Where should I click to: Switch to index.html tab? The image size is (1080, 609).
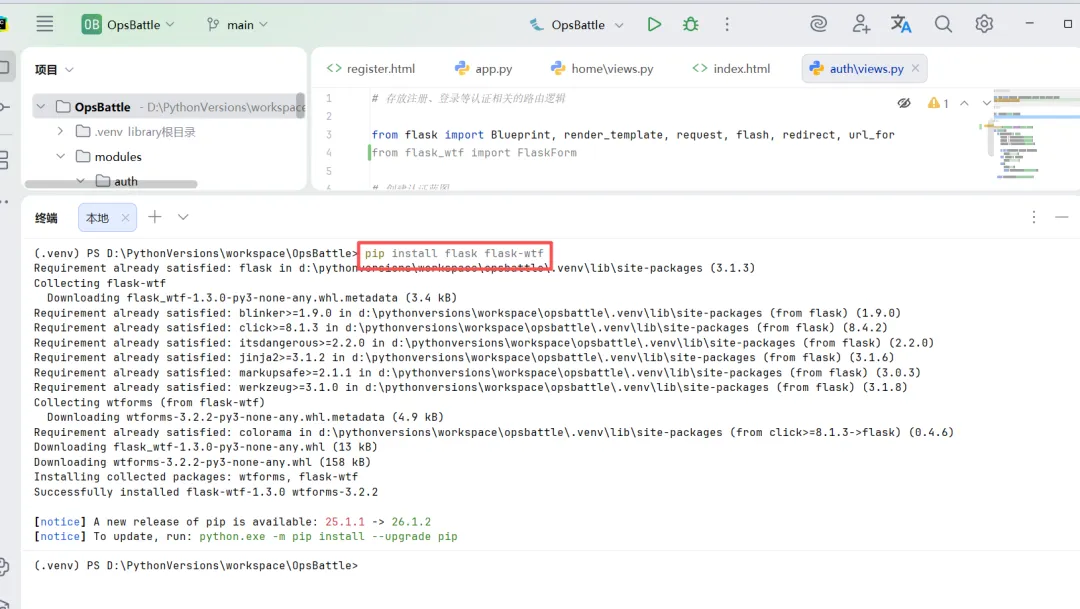tap(731, 68)
